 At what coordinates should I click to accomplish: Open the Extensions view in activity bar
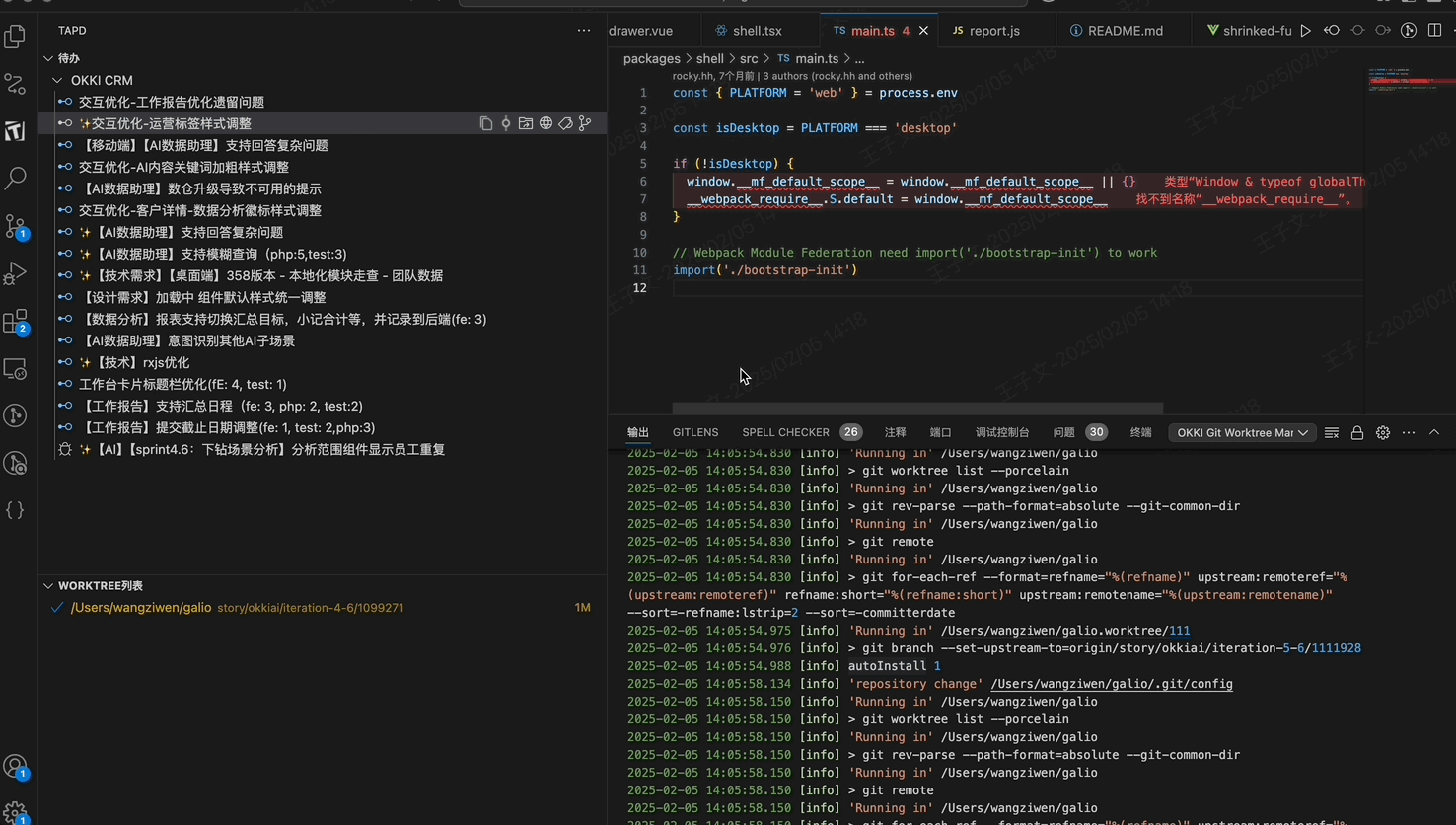tap(15, 321)
